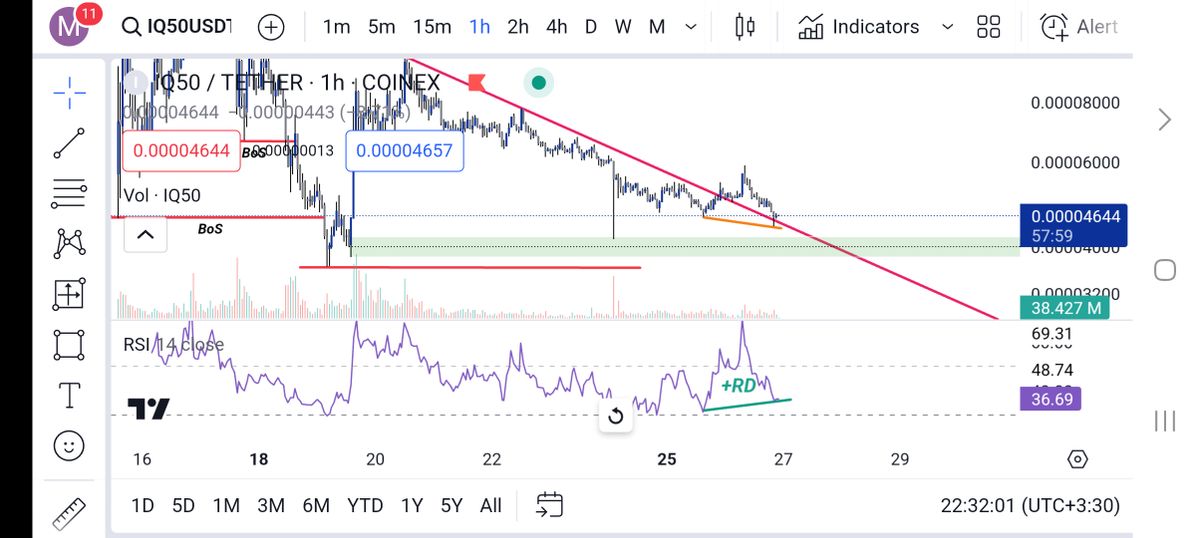The width and height of the screenshot is (1200, 538).
Task: Select the daily D timeframe
Action: [591, 27]
